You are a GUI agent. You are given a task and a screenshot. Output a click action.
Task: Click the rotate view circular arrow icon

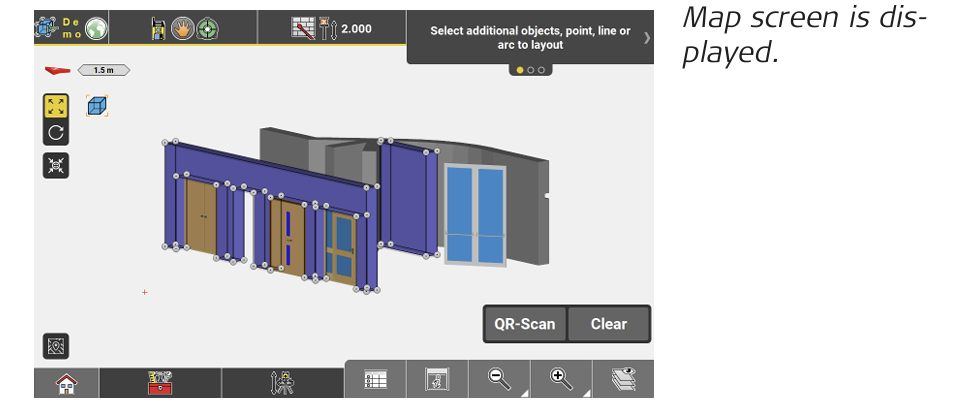click(56, 132)
